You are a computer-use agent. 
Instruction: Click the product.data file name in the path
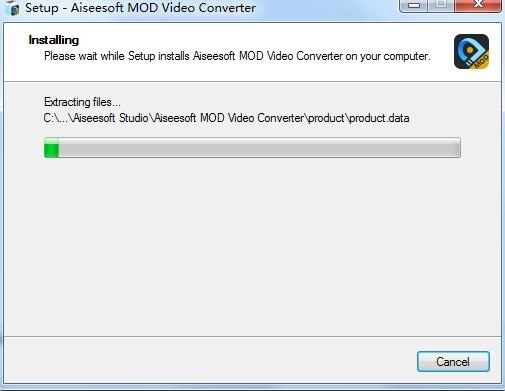click(379, 118)
